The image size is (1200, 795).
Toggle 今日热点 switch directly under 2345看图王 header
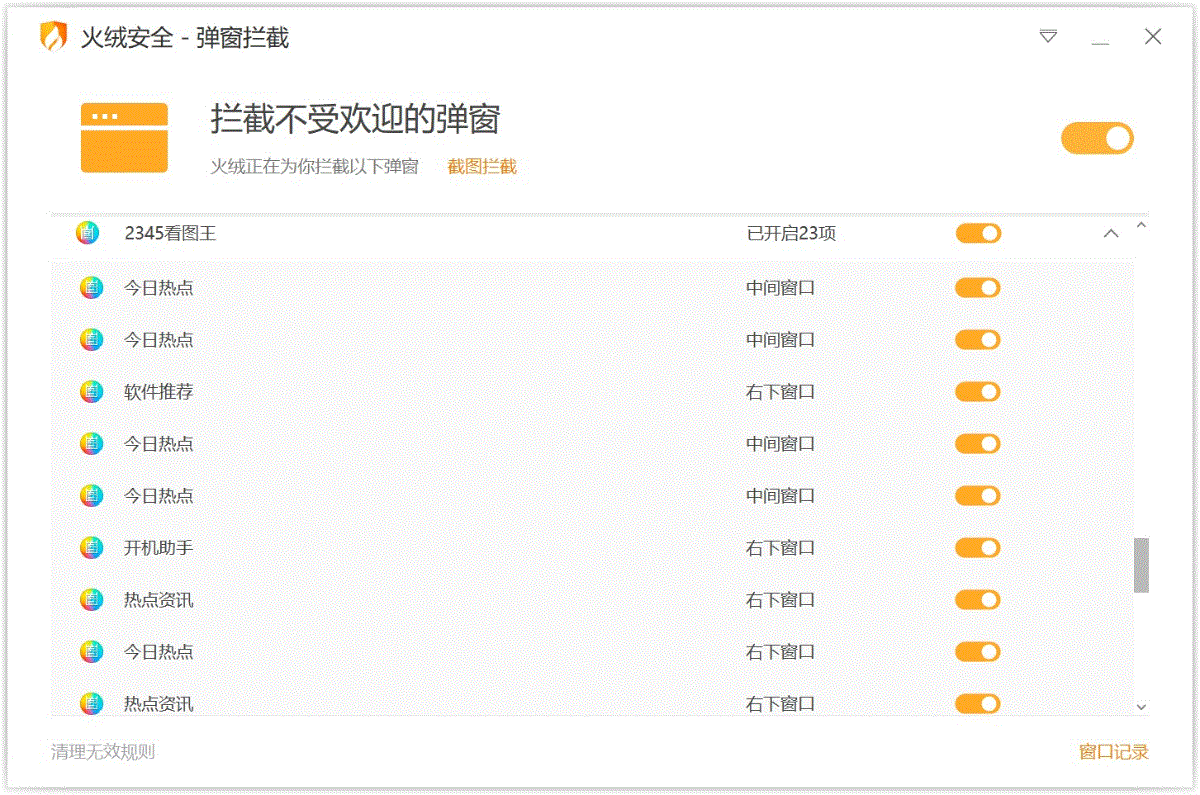pyautogui.click(x=978, y=288)
